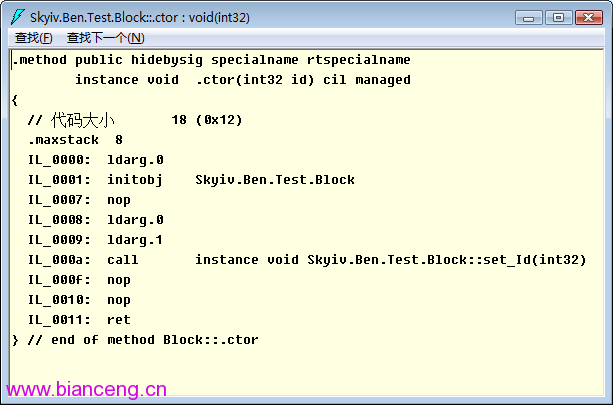Click the .method public hidebysig line
This screenshot has height=405, width=613.
pos(212,60)
